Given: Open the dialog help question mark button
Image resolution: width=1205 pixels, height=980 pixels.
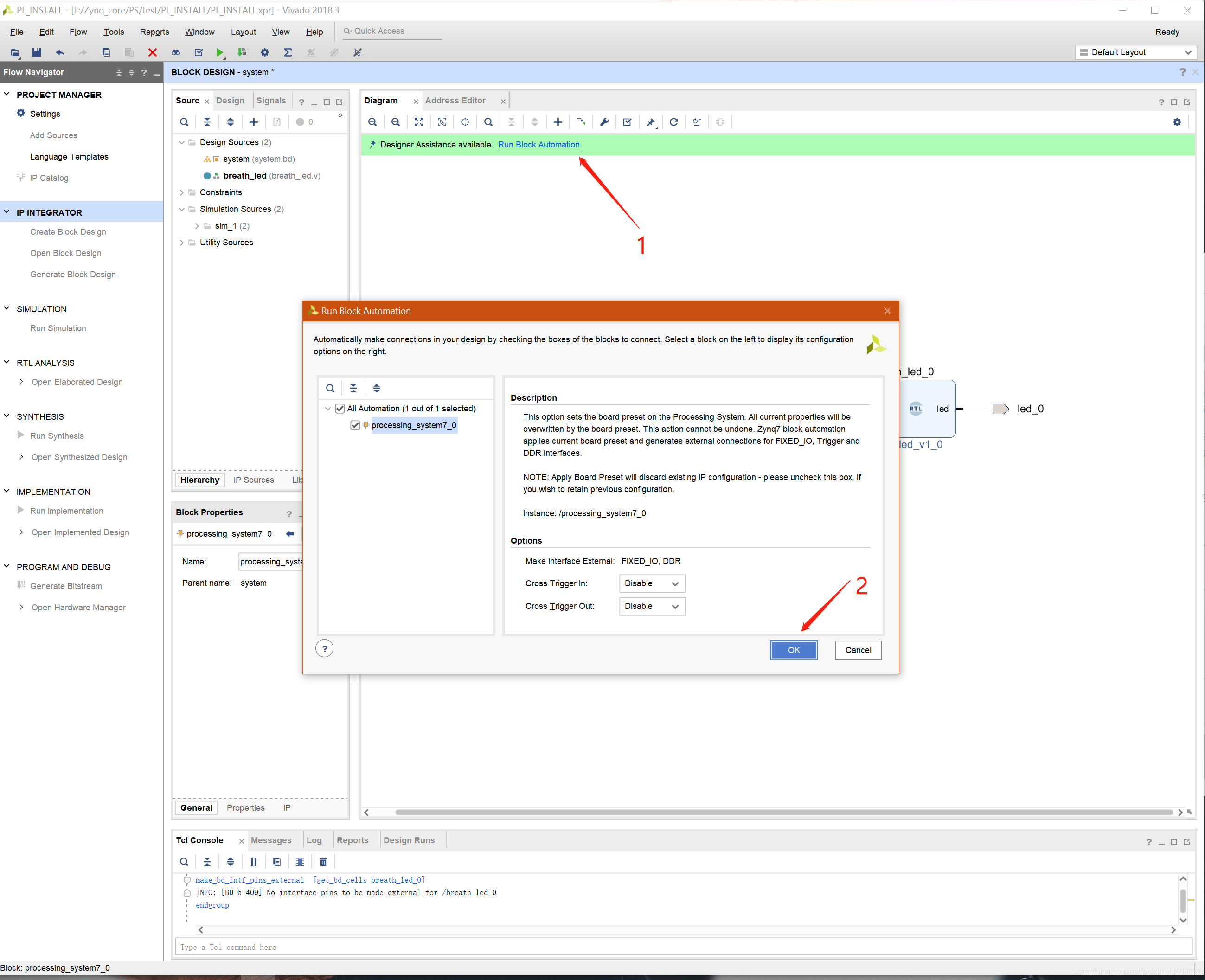Looking at the screenshot, I should tap(325, 649).
